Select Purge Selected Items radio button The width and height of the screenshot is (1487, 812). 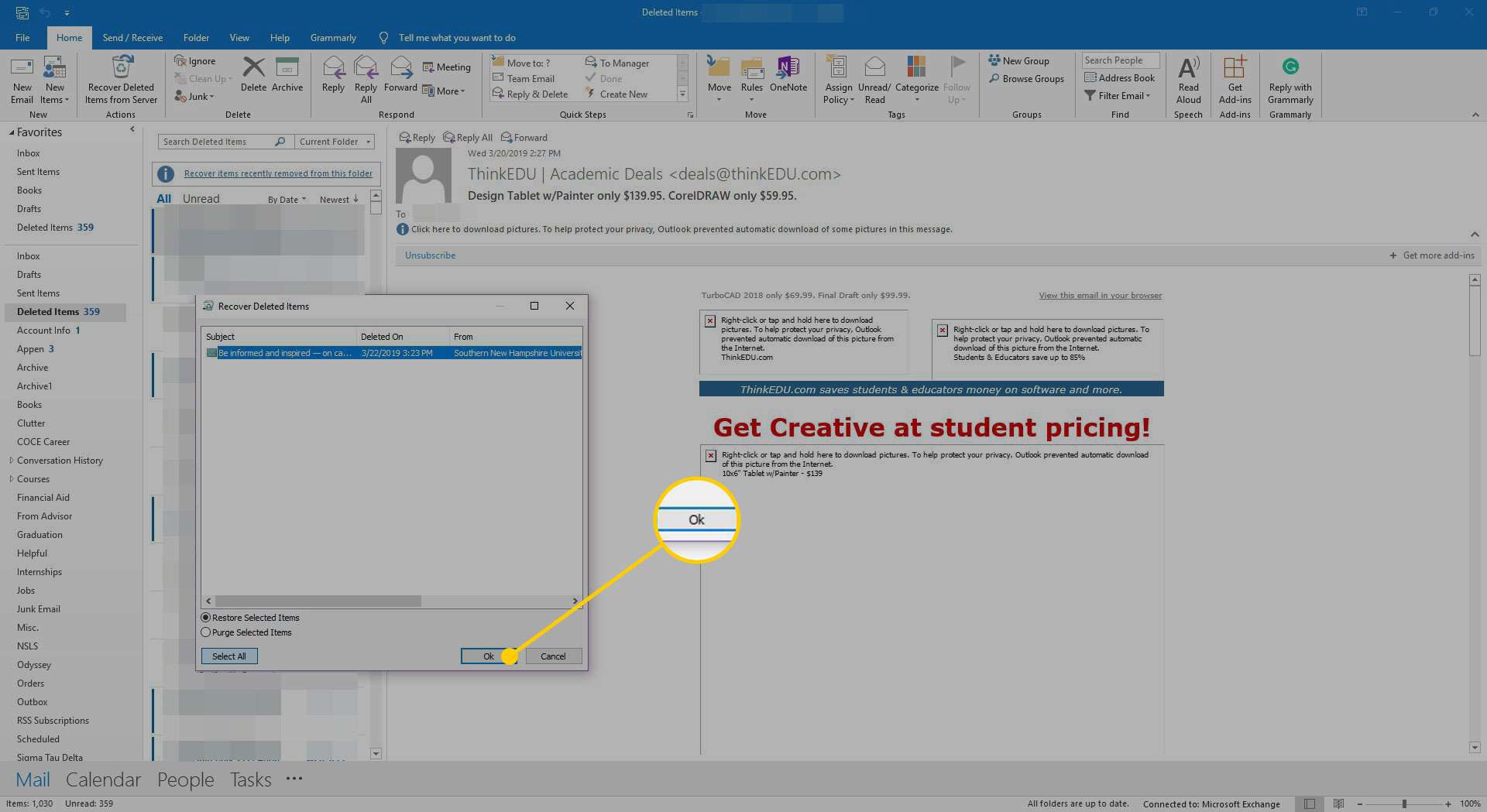click(206, 632)
